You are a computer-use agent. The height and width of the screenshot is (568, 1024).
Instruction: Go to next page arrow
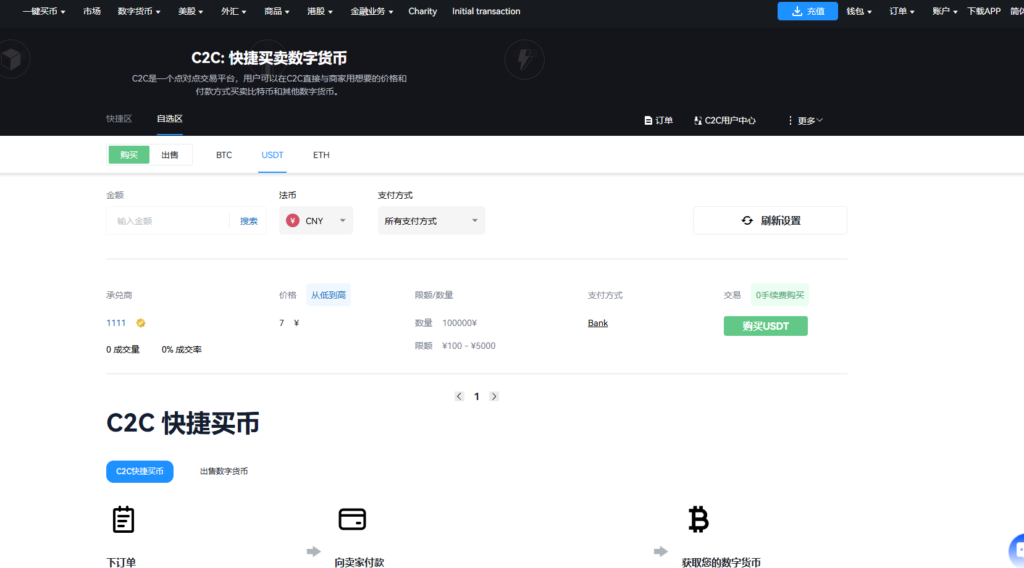point(494,396)
